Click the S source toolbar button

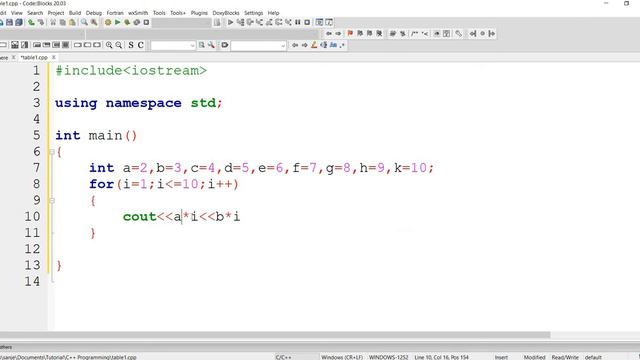[x=131, y=45]
